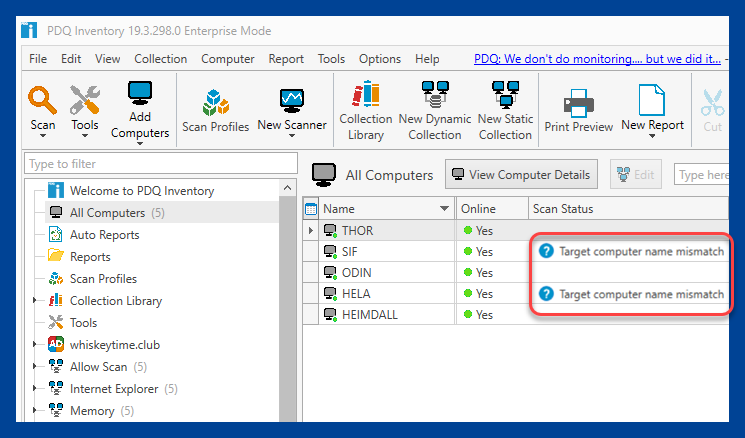The width and height of the screenshot is (745, 438).
Task: Select Welcome to PDQ Inventory tree item
Action: click(142, 190)
